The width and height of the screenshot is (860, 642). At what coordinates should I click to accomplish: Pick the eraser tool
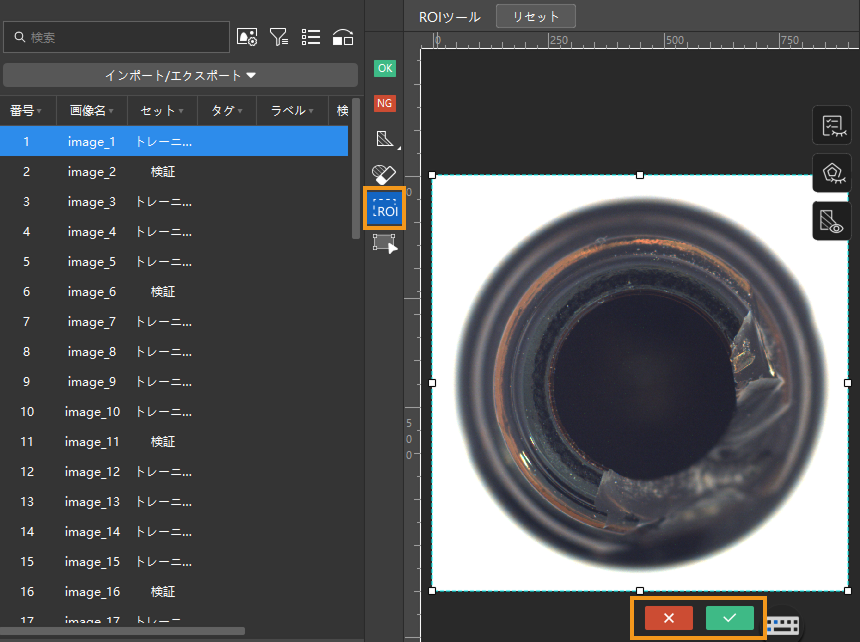click(x=384, y=174)
